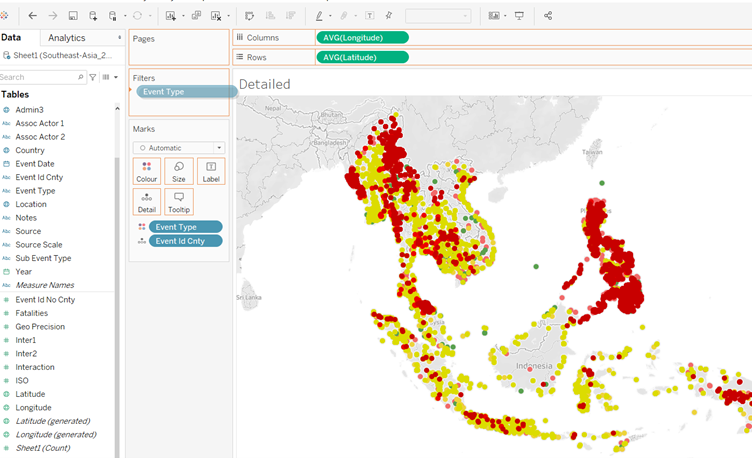
Task: Click the Event Type filter pill
Action: (186, 92)
